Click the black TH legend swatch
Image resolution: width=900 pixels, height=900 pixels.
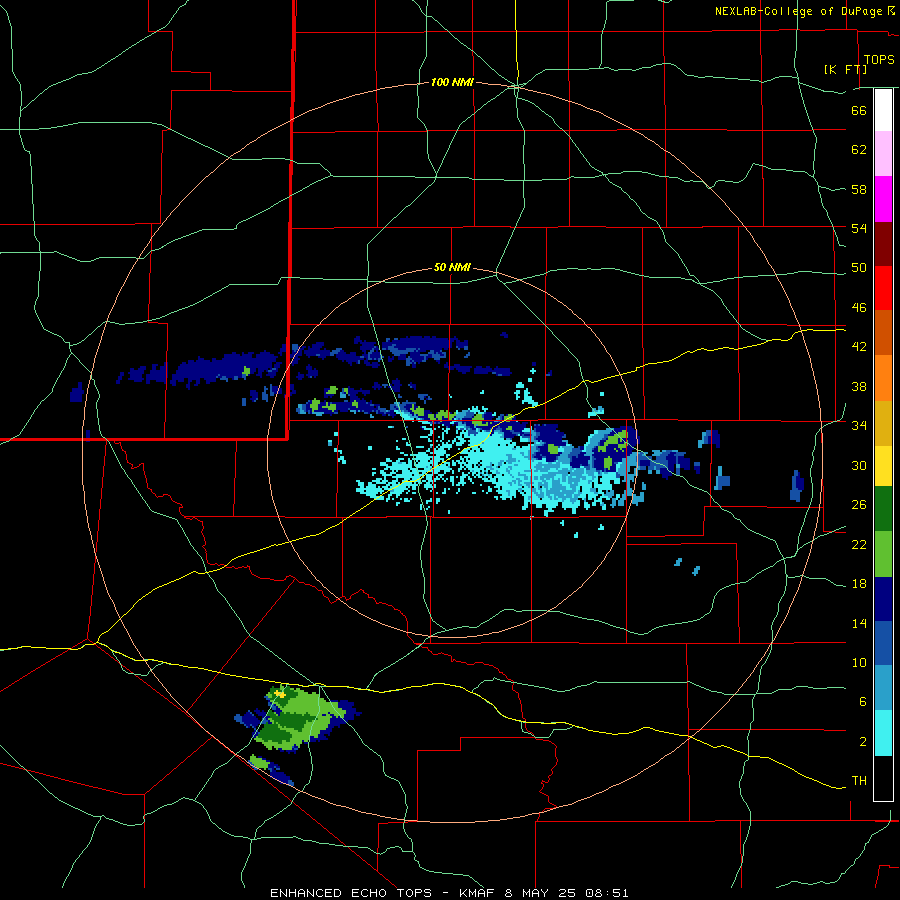point(883,778)
